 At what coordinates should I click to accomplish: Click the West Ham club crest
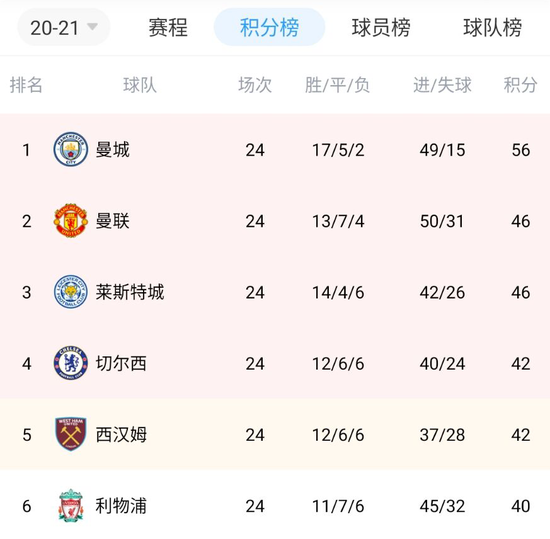pyautogui.click(x=71, y=434)
